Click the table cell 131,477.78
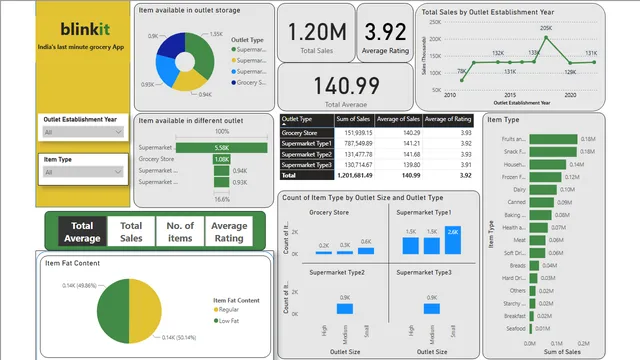The width and height of the screenshot is (640, 360). click(358, 154)
